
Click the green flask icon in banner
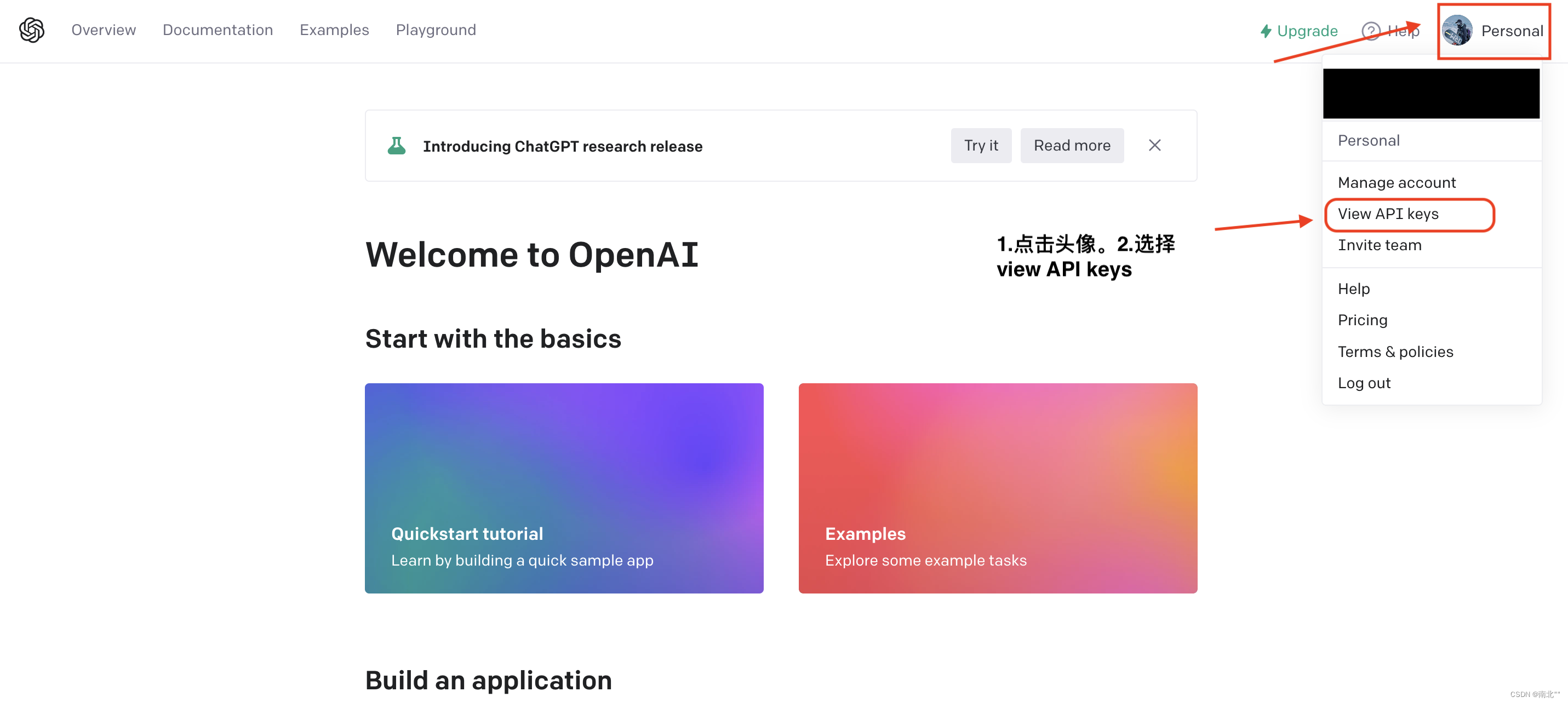pos(397,145)
